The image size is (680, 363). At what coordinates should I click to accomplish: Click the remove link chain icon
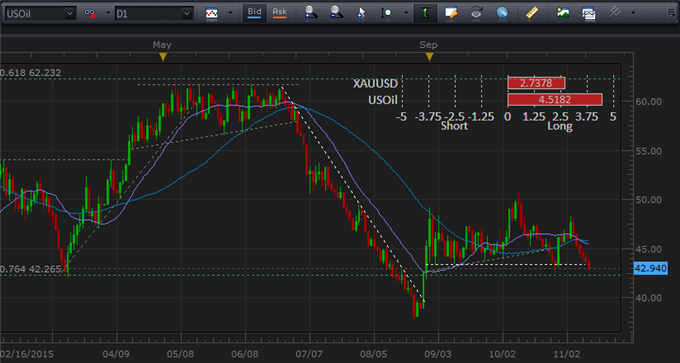(91, 14)
